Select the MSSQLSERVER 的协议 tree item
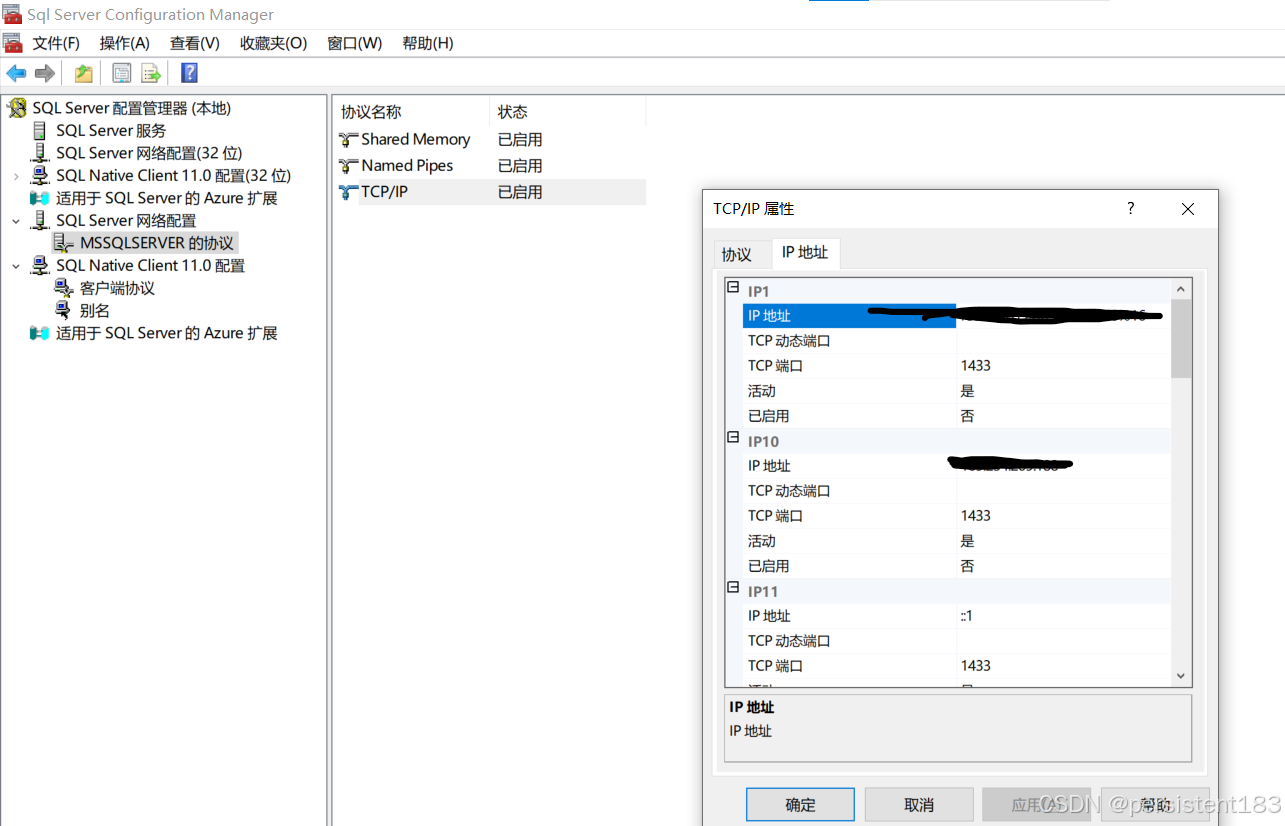Viewport: 1285px width, 826px height. pos(157,243)
